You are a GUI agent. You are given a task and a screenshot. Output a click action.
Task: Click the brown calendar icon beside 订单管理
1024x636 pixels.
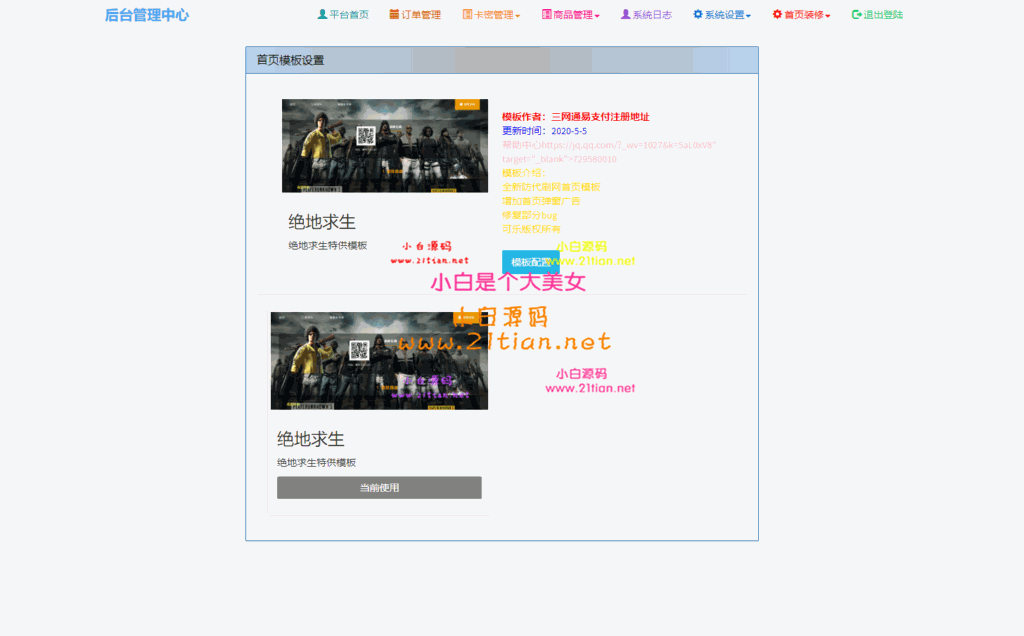[394, 14]
